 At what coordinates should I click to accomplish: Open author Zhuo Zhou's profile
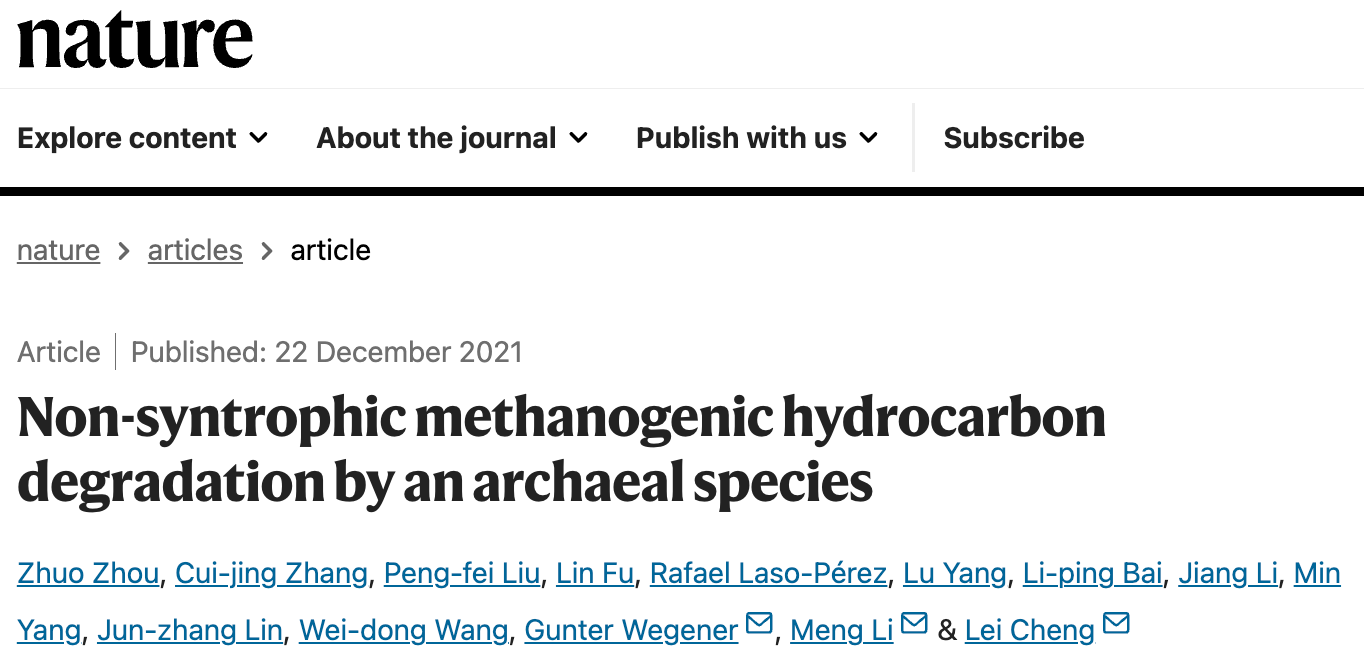88,573
